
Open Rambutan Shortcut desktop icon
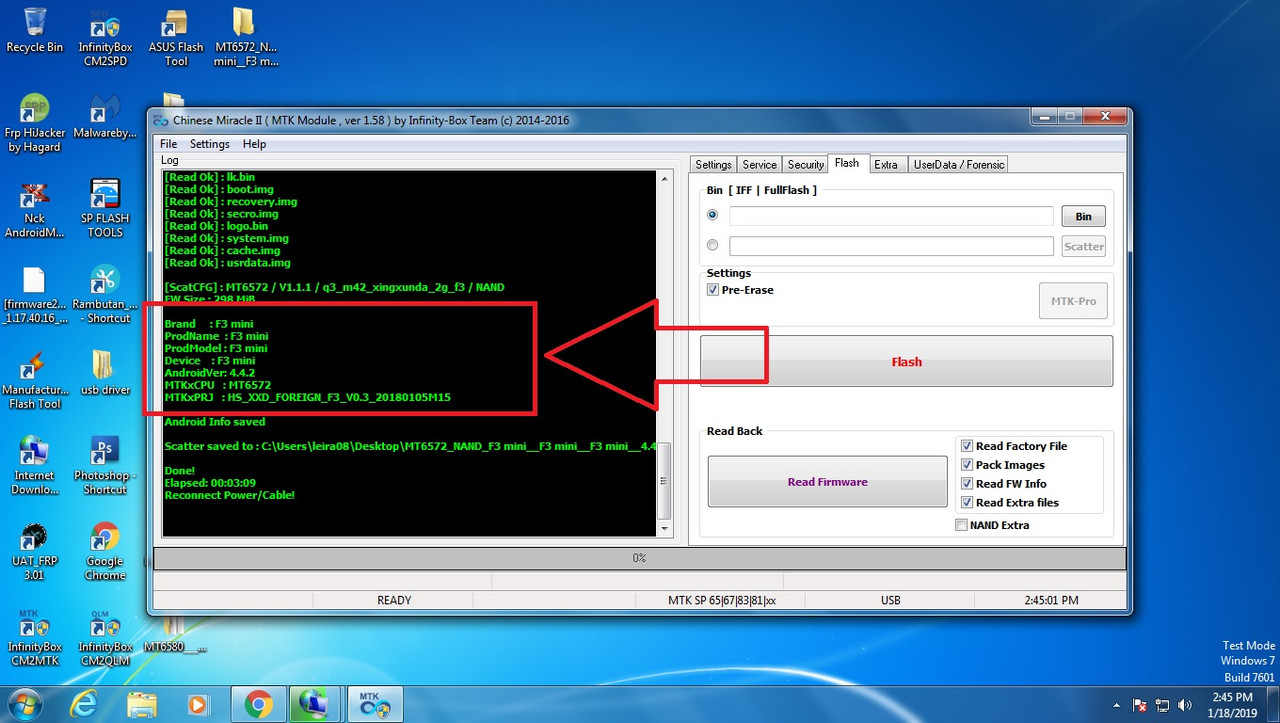(x=105, y=295)
